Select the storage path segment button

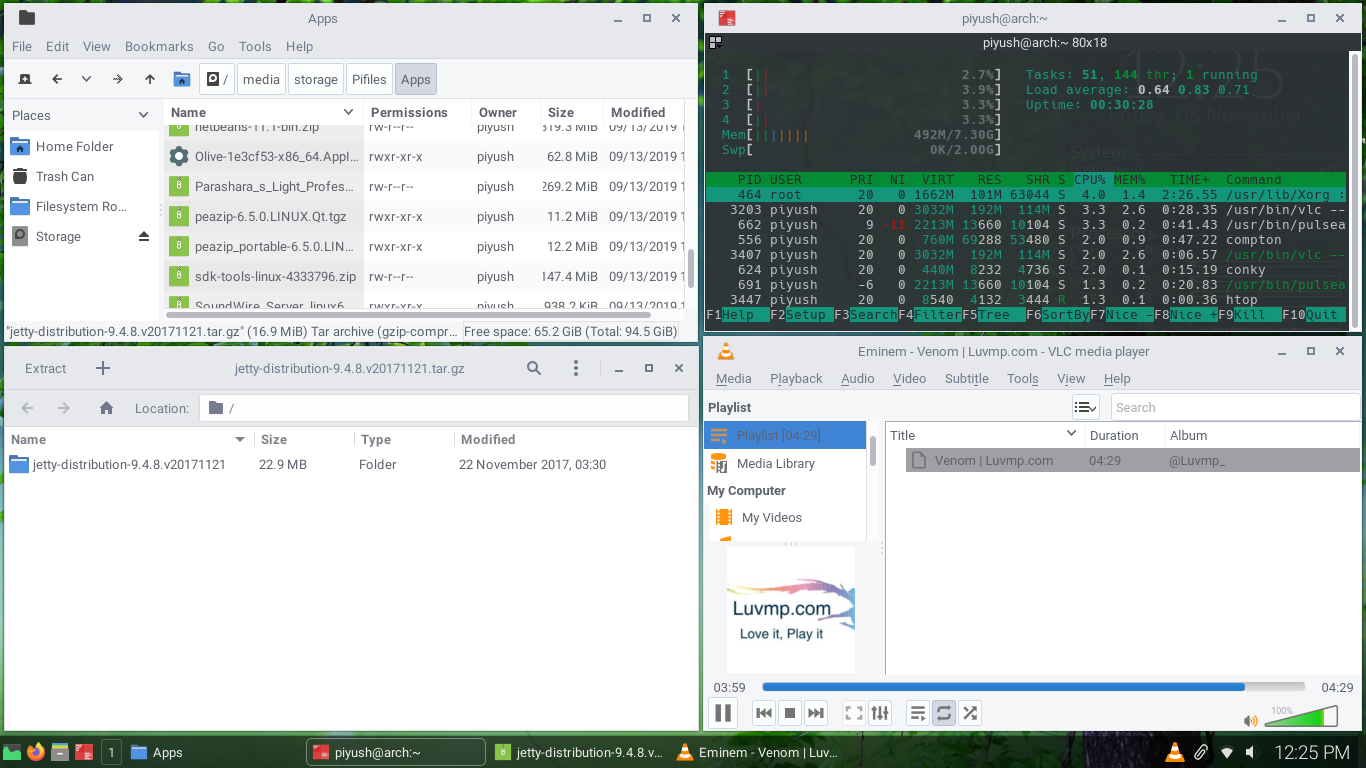click(x=315, y=79)
